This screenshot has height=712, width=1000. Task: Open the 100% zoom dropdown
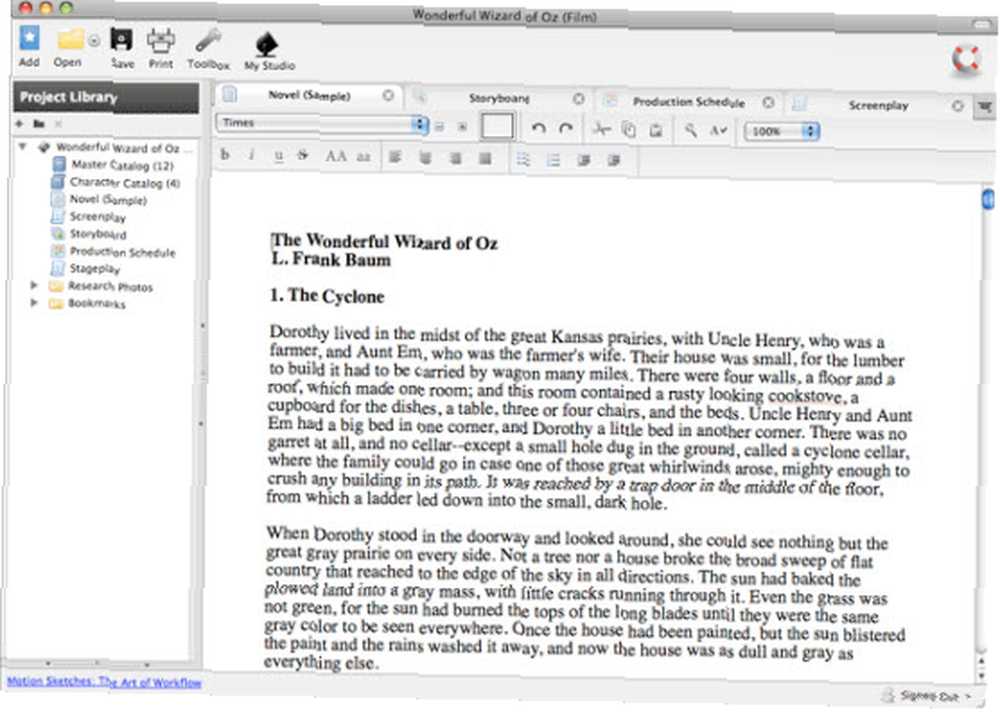[x=782, y=131]
